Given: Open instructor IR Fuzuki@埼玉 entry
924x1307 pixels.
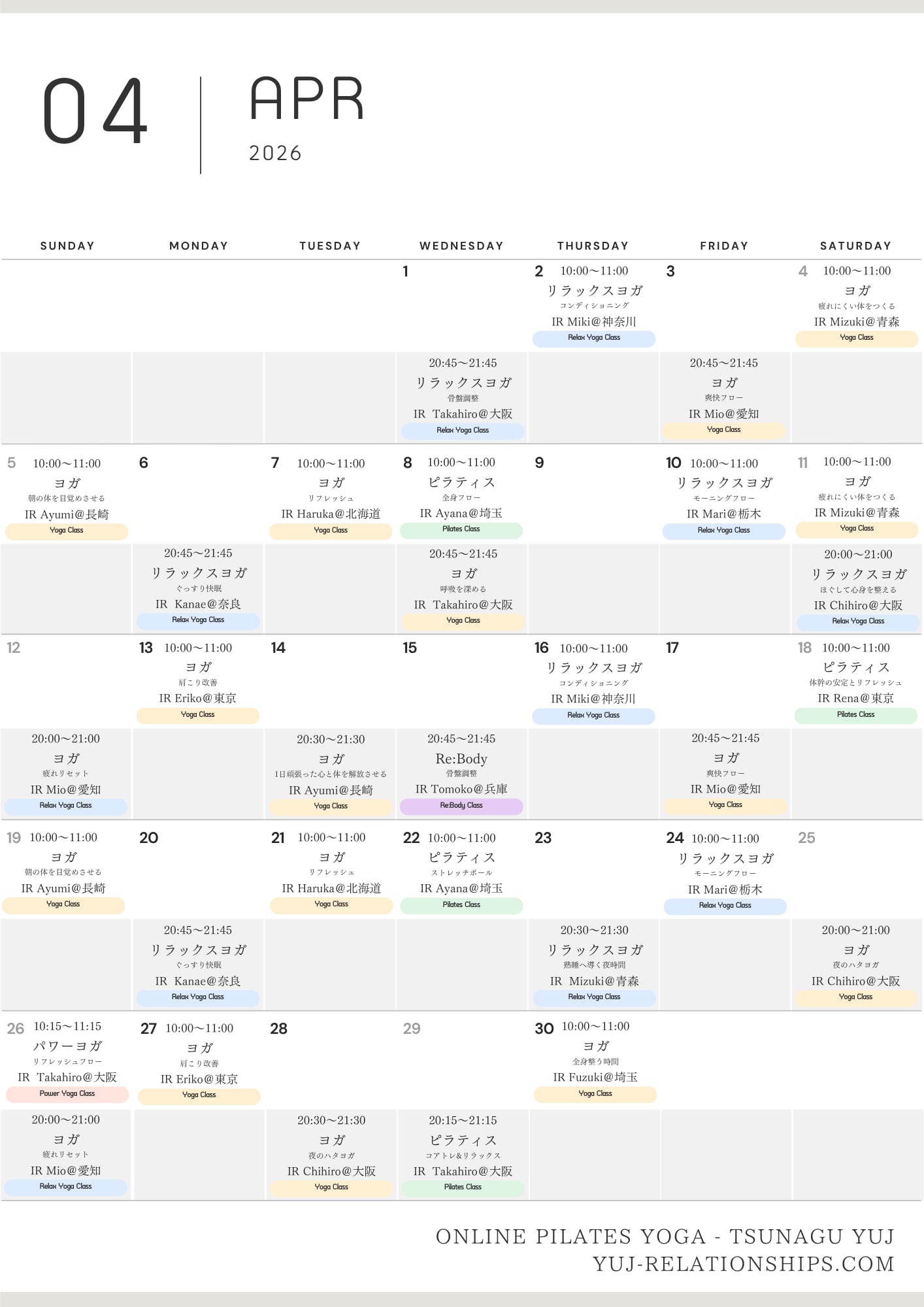Looking at the screenshot, I should click(x=595, y=1077).
